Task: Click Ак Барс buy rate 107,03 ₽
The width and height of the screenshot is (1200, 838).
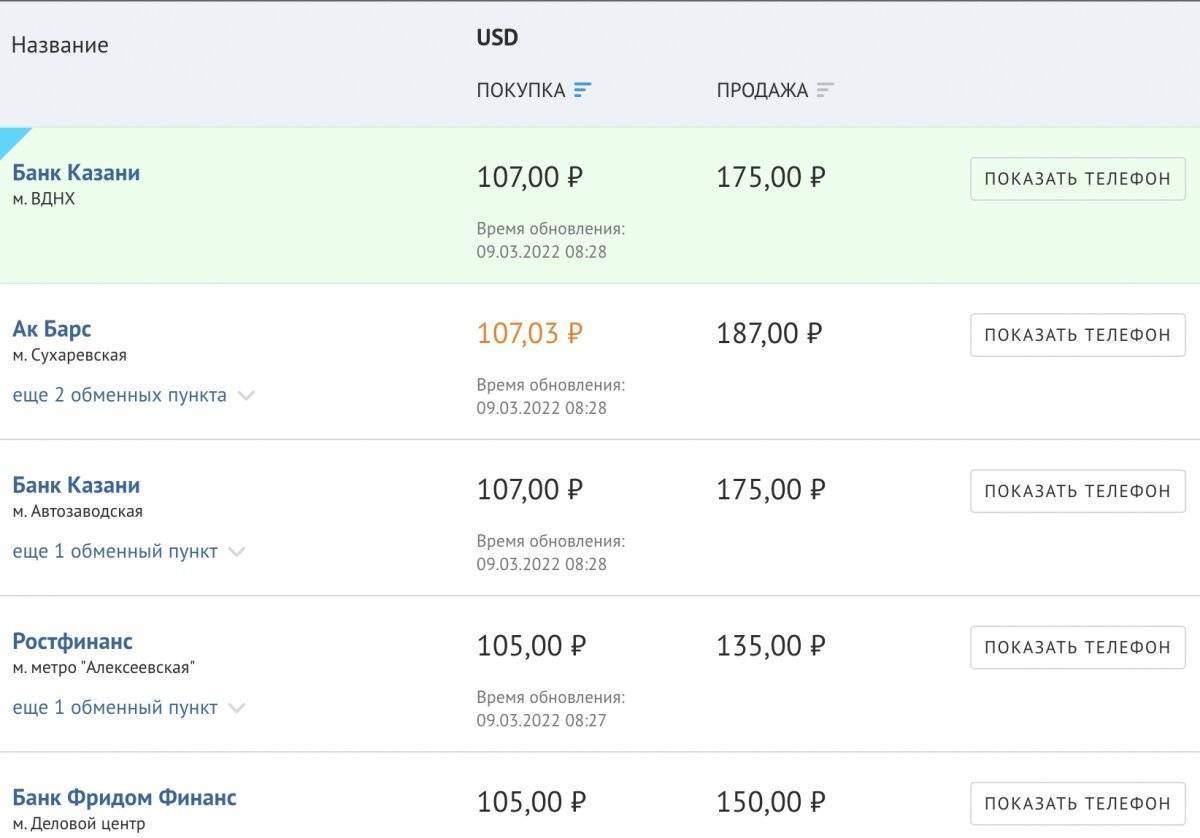Action: tap(529, 333)
